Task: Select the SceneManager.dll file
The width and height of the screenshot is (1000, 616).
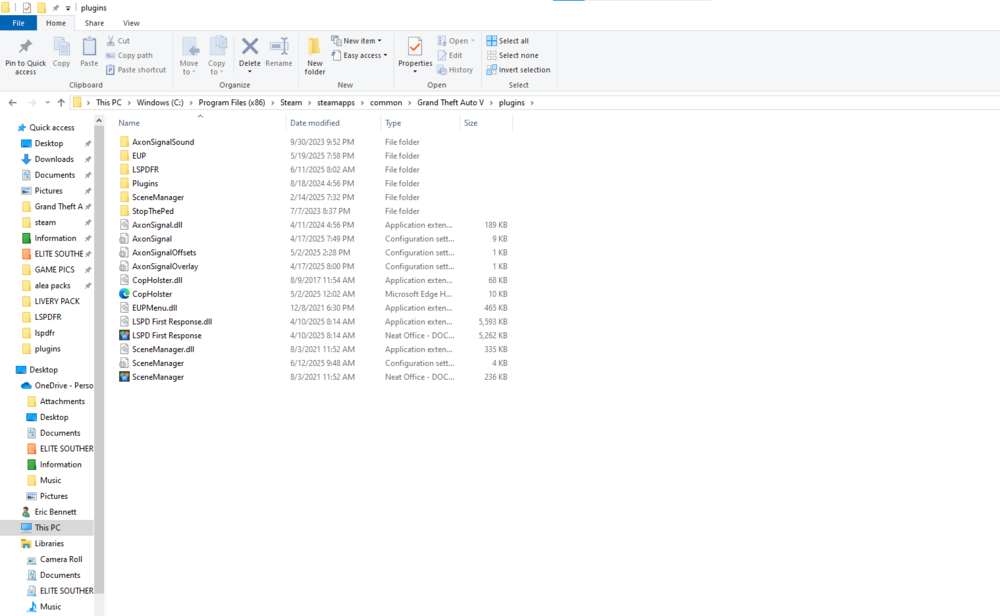Action: tap(163, 349)
